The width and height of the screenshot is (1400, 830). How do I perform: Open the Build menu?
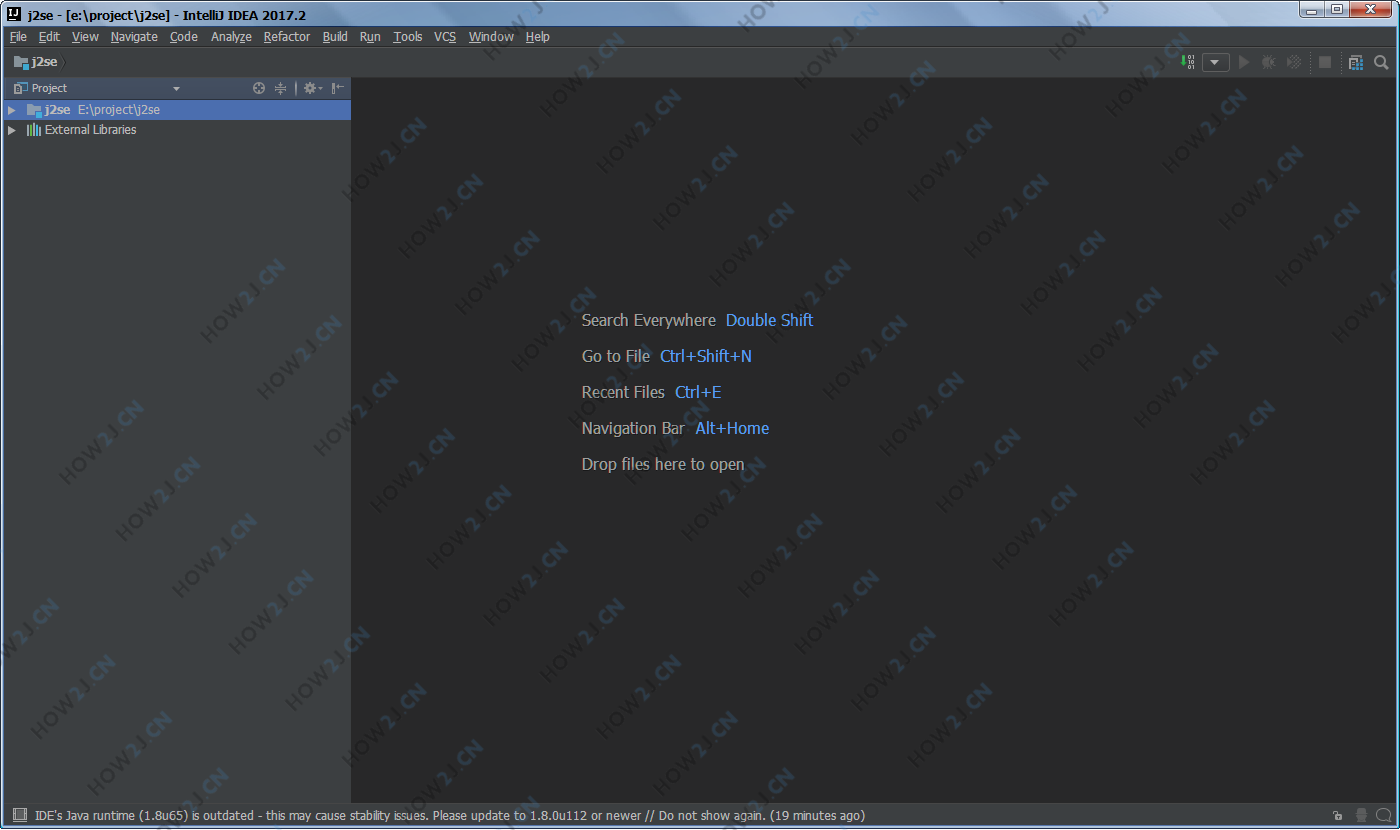click(x=335, y=37)
